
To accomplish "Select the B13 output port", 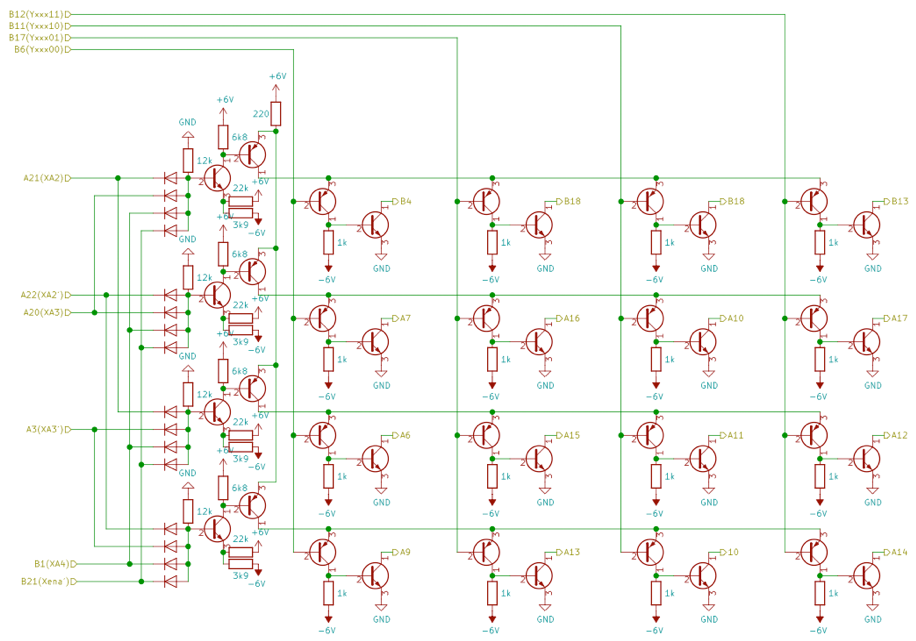I will pos(896,201).
